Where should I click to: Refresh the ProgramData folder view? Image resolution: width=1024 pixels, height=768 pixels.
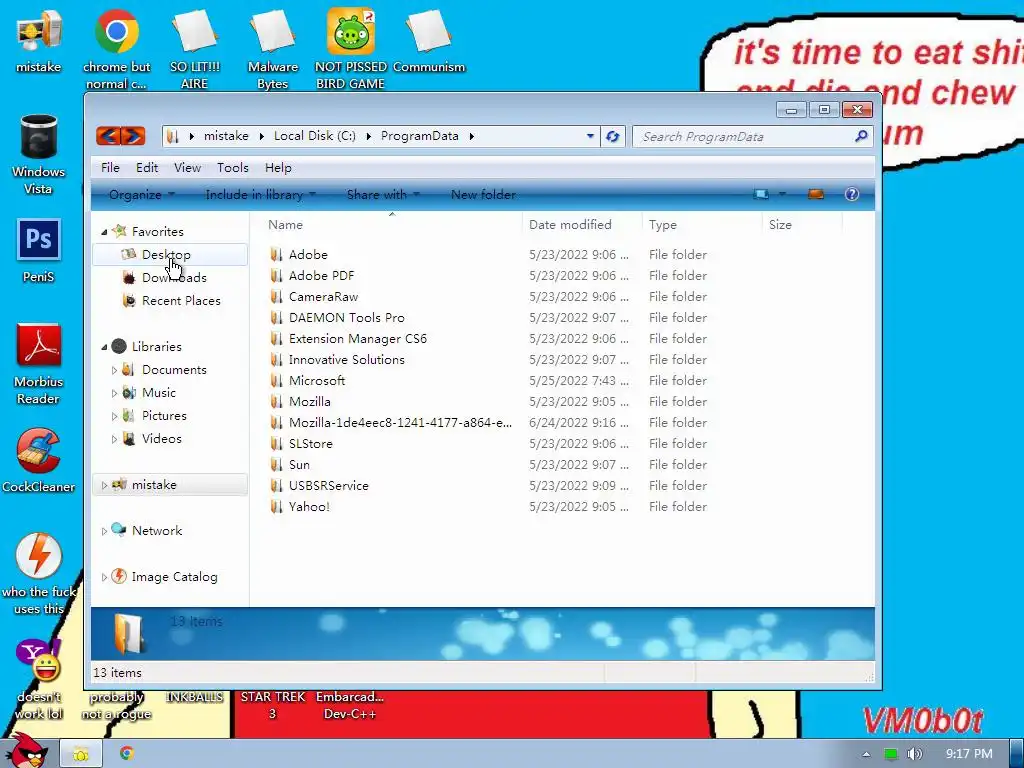click(x=613, y=136)
